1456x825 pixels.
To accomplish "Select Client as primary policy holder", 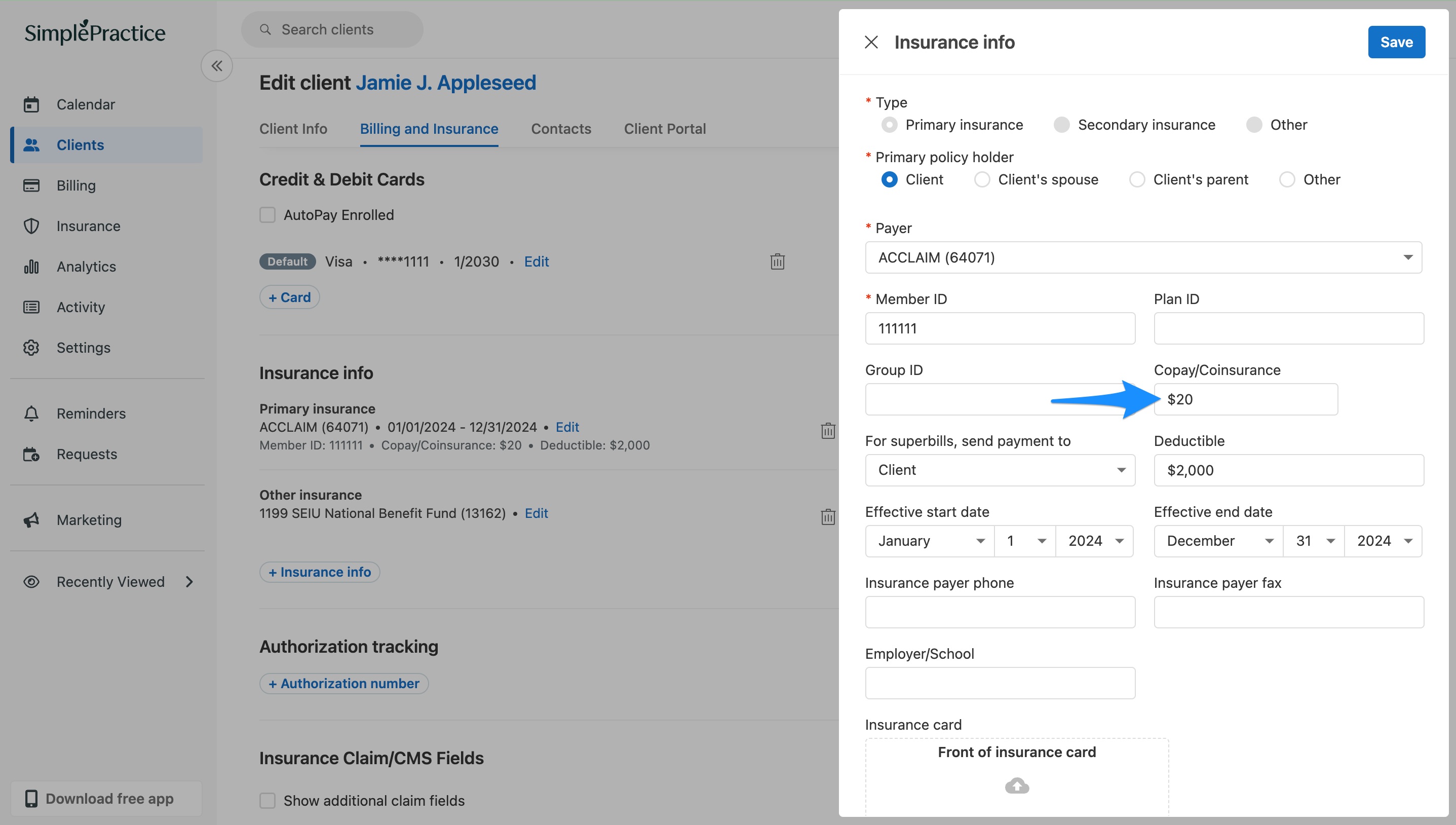I will pyautogui.click(x=889, y=179).
